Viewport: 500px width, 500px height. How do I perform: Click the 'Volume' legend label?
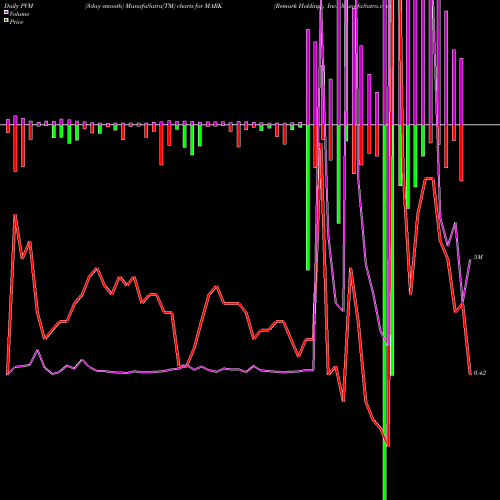[19, 14]
